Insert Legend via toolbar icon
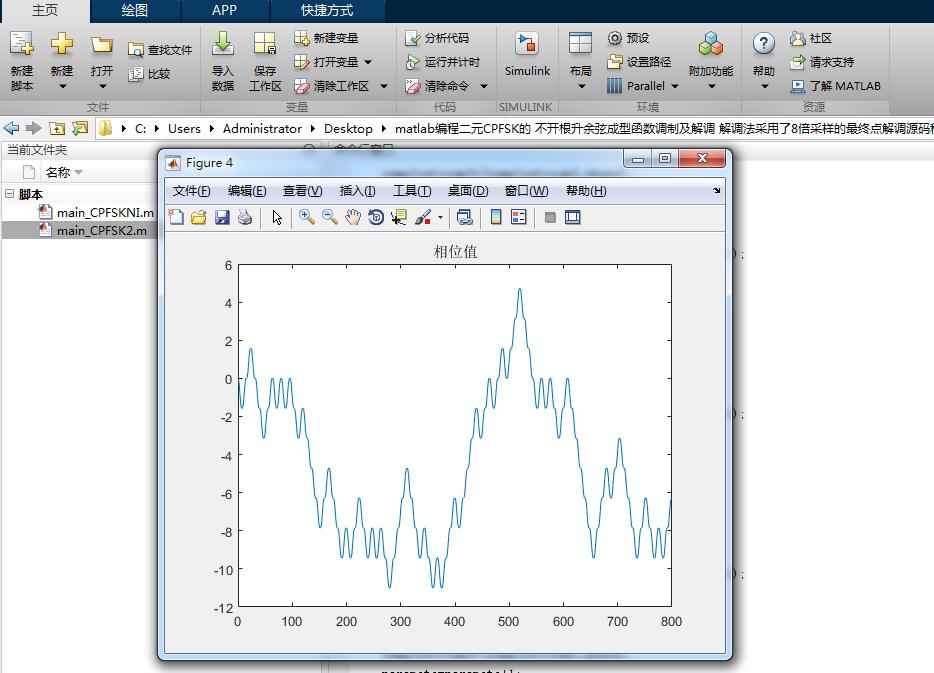 click(x=519, y=217)
